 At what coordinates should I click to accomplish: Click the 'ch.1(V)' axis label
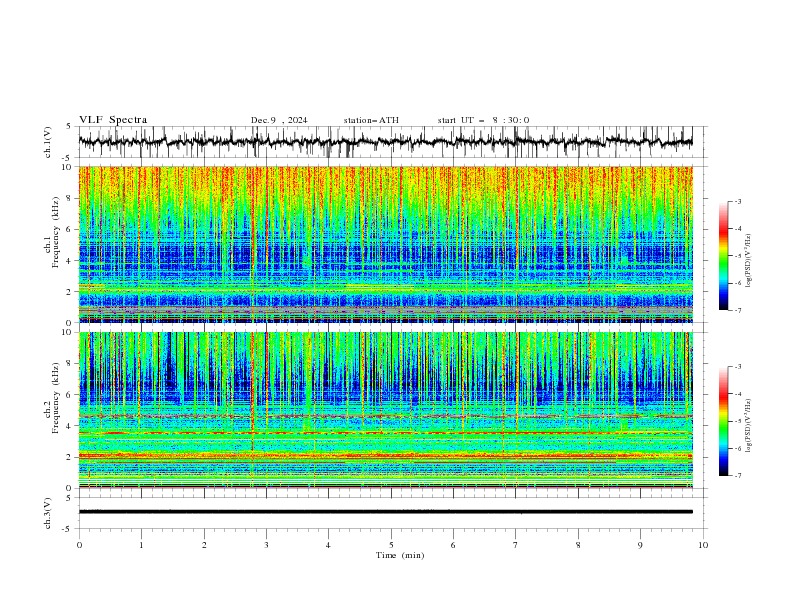48,142
